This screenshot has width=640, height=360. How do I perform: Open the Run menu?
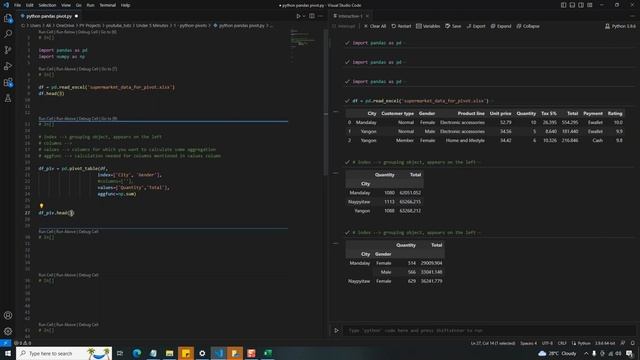pos(90,5)
